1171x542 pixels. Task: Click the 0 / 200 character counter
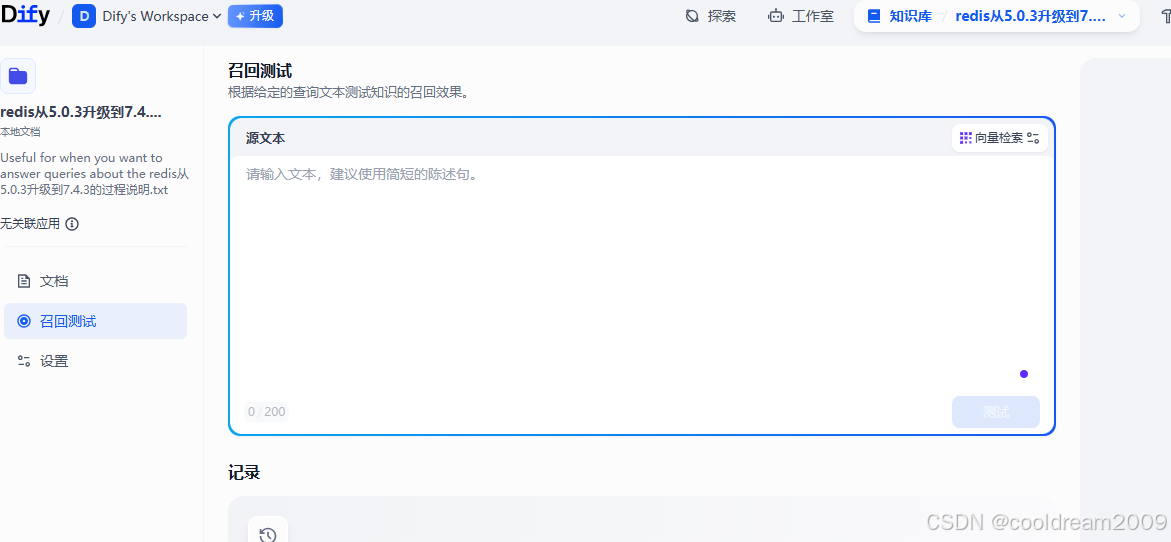(x=266, y=411)
